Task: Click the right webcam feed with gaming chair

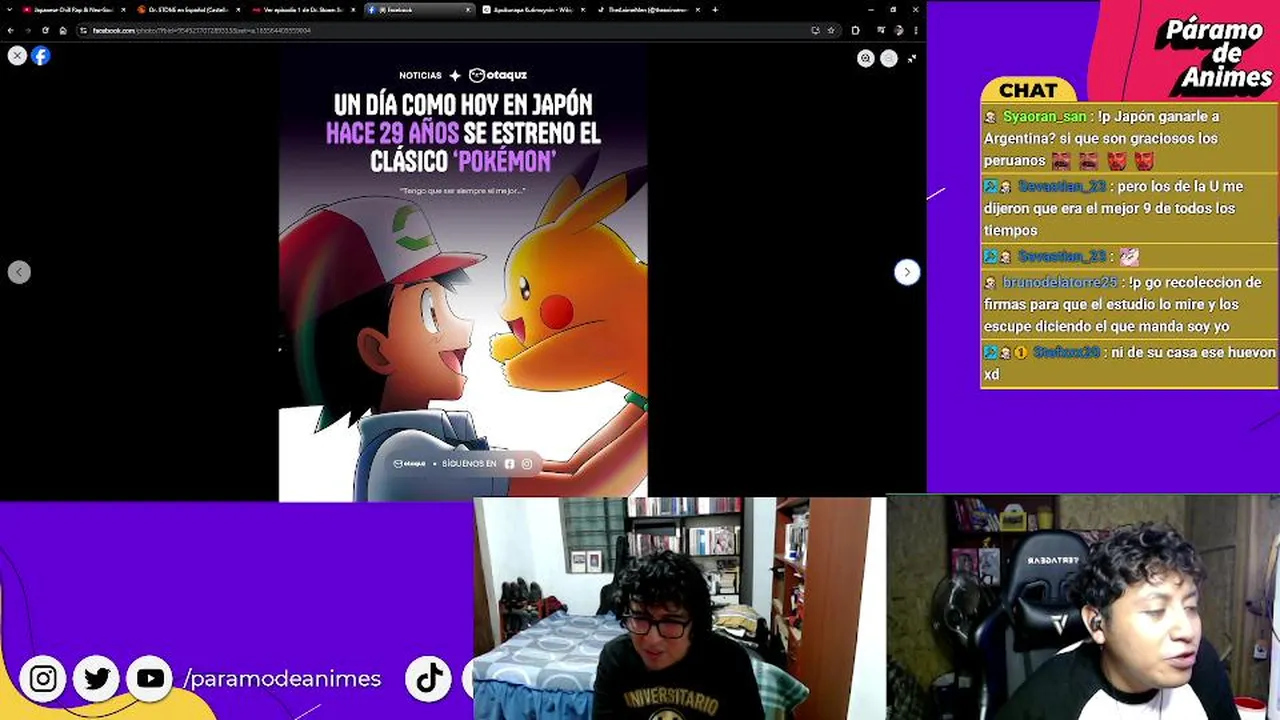Action: (x=1083, y=608)
